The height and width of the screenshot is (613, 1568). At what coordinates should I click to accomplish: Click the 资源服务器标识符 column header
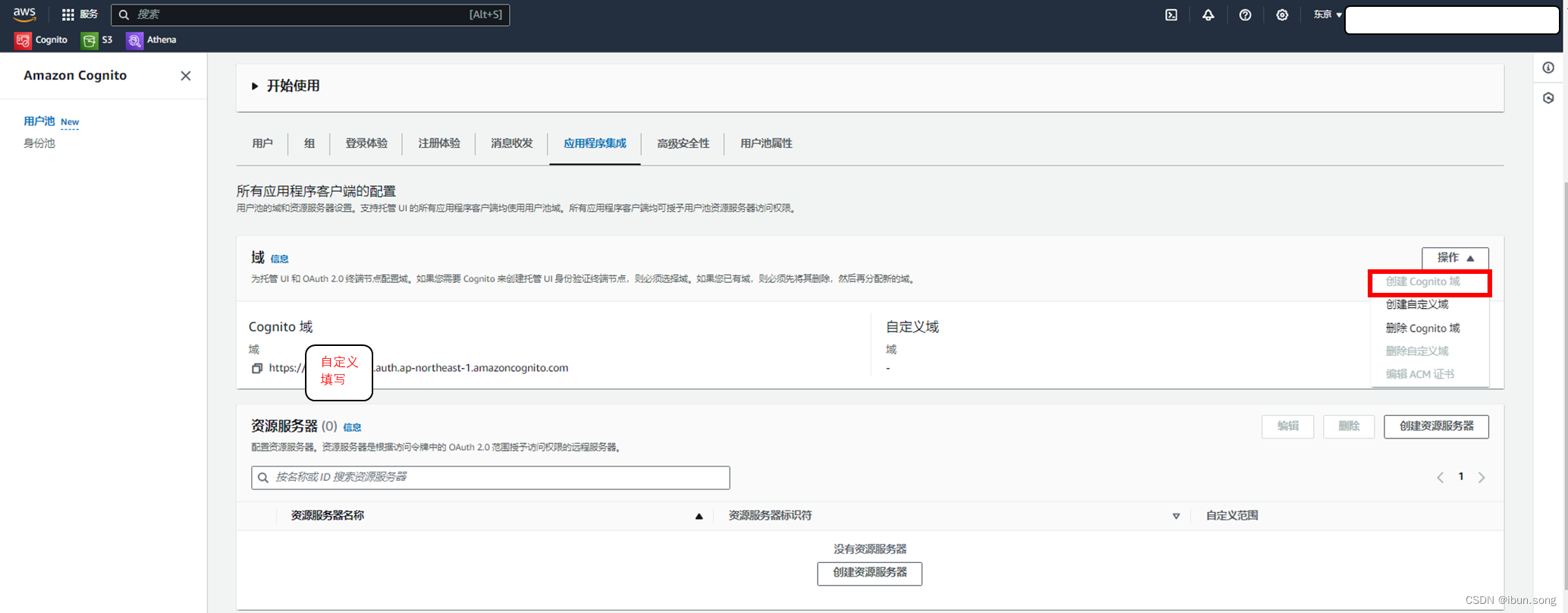(x=770, y=515)
